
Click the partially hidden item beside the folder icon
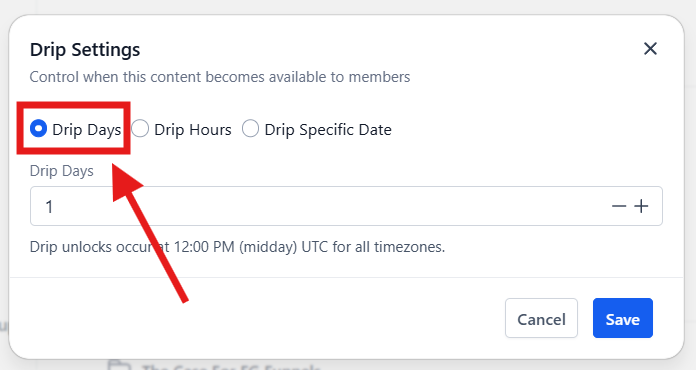(231, 367)
